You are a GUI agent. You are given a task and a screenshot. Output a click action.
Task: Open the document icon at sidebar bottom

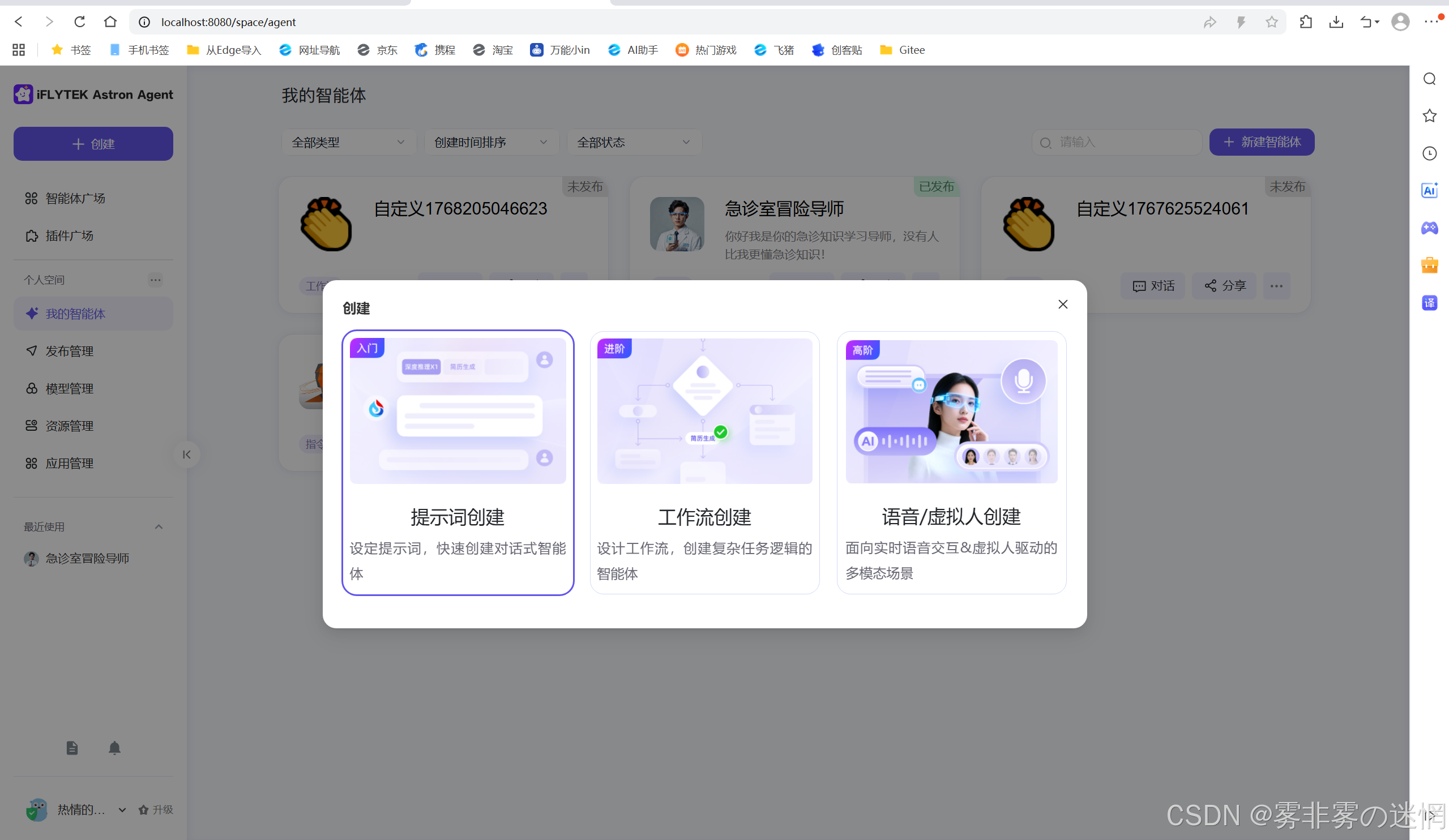click(x=72, y=747)
